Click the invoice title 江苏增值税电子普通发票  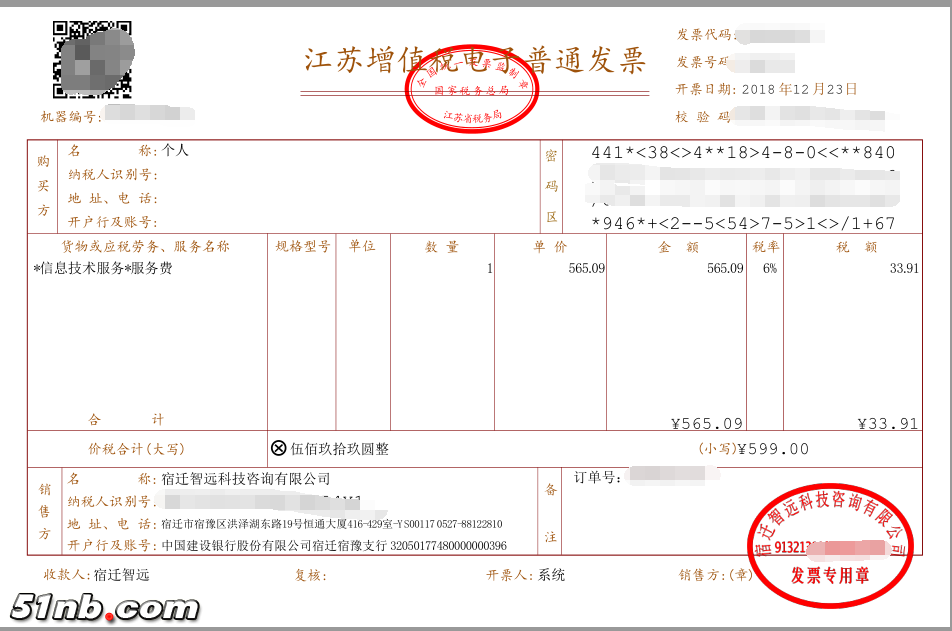tap(475, 60)
